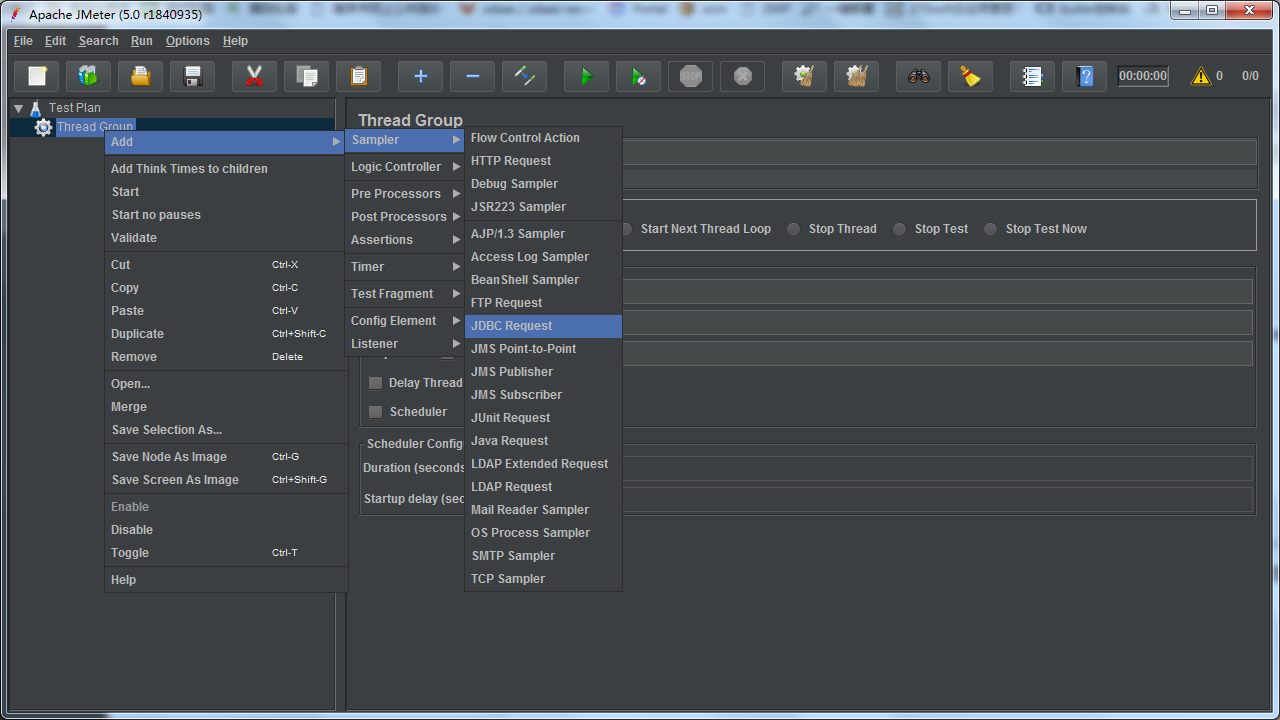Choose Save Node As Image option
This screenshot has height=720, width=1280.
226,457
